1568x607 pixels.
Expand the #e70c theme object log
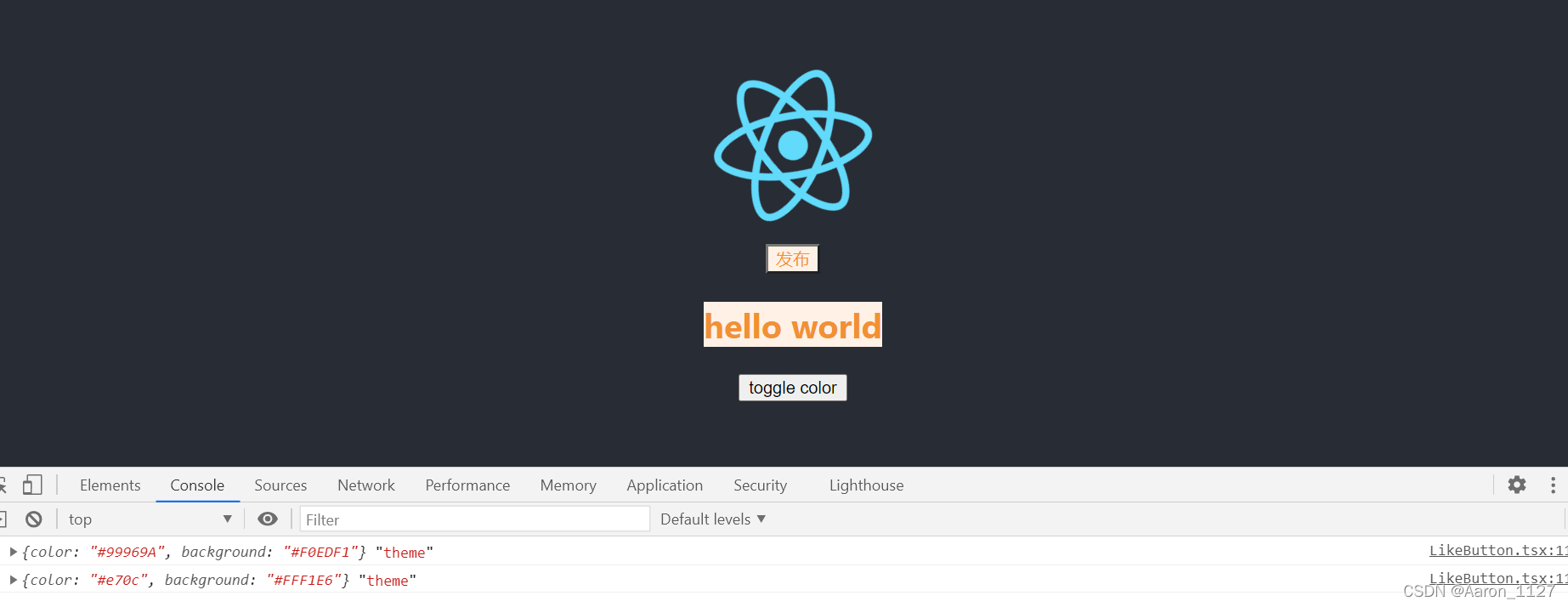(x=14, y=580)
